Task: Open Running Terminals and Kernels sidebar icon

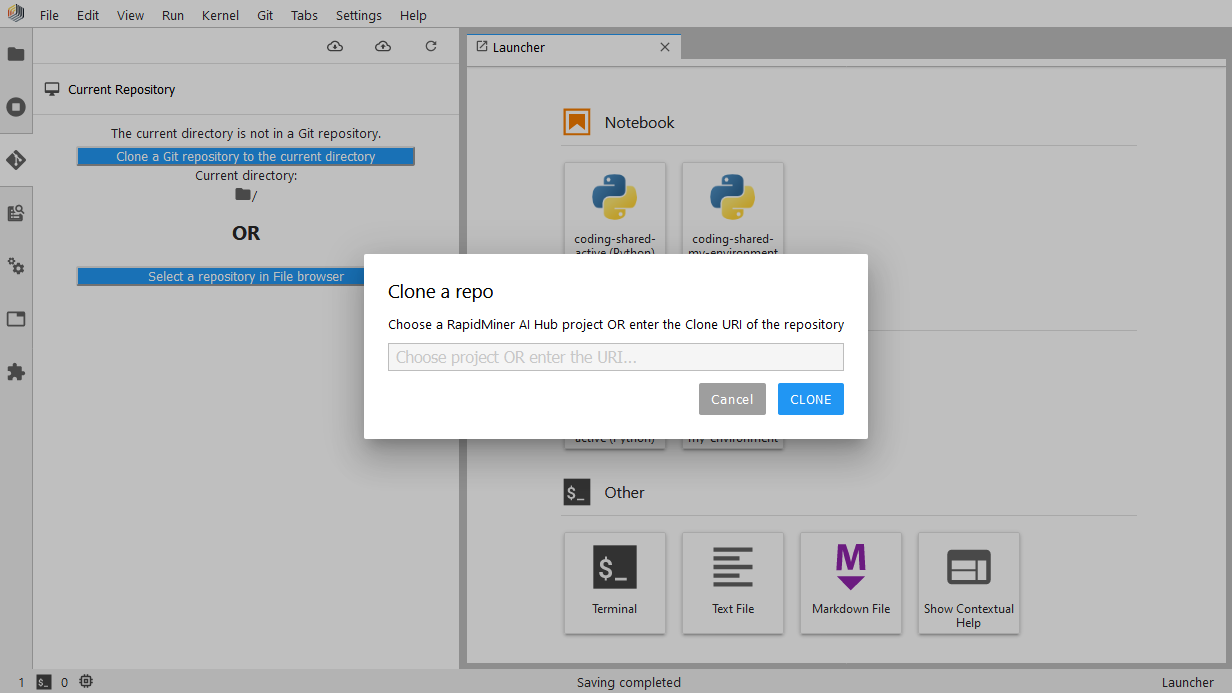Action: click(x=16, y=107)
